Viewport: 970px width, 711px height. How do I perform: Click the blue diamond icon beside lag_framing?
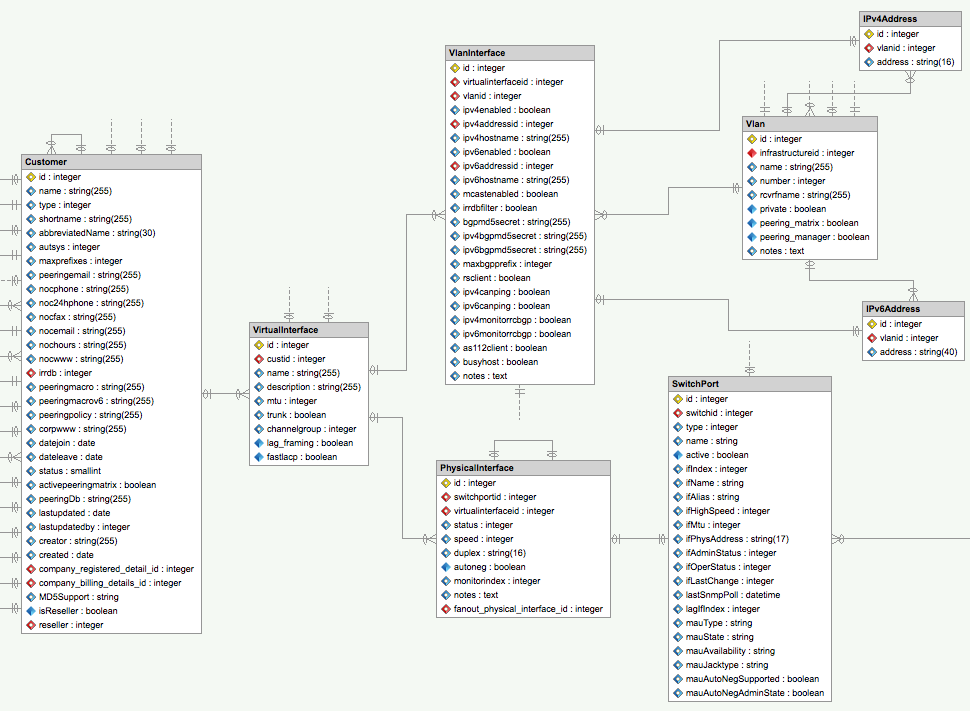pos(259,443)
